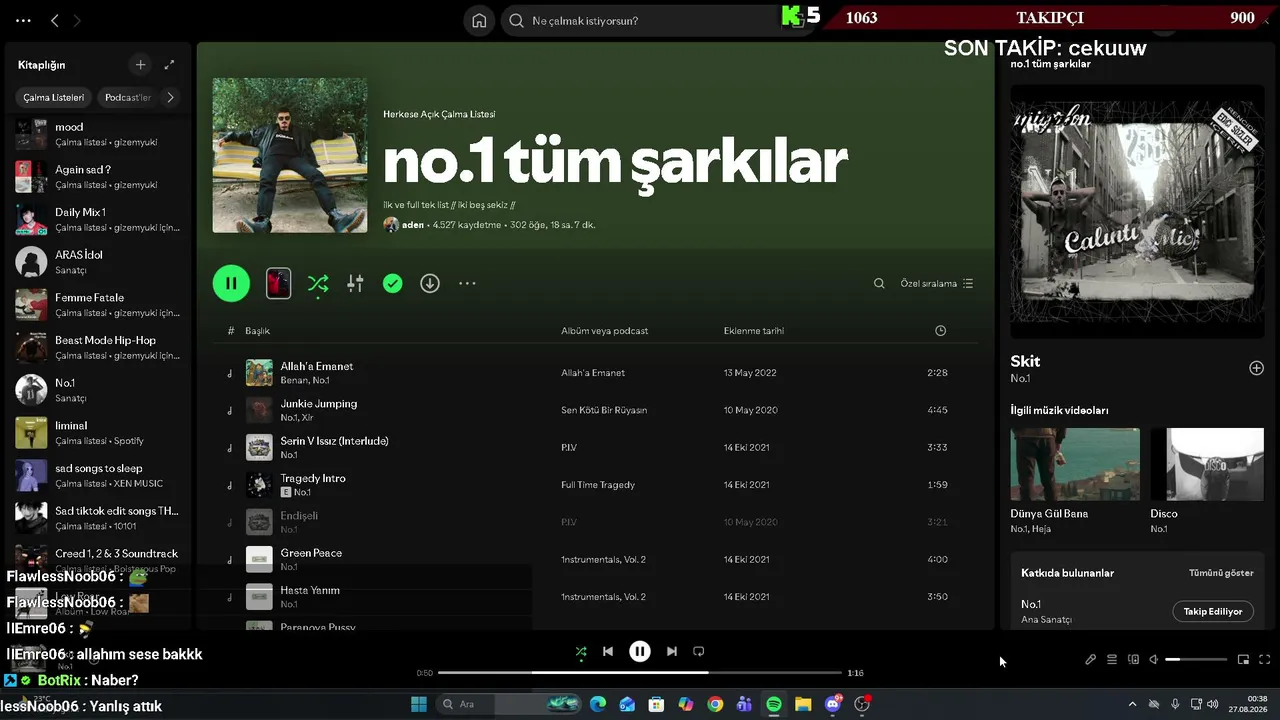Open the Disco music video thumbnail
The width and height of the screenshot is (1280, 720).
(1207, 464)
